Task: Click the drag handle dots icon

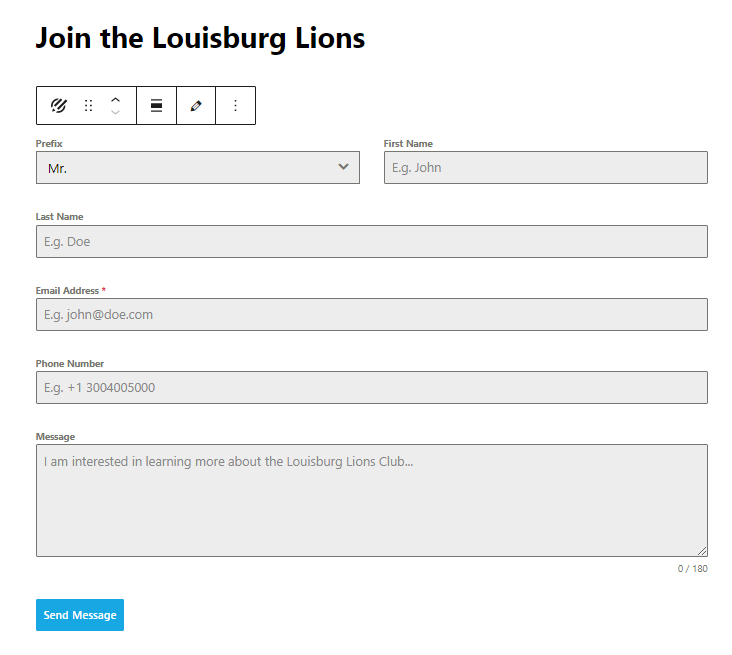Action: click(x=88, y=105)
